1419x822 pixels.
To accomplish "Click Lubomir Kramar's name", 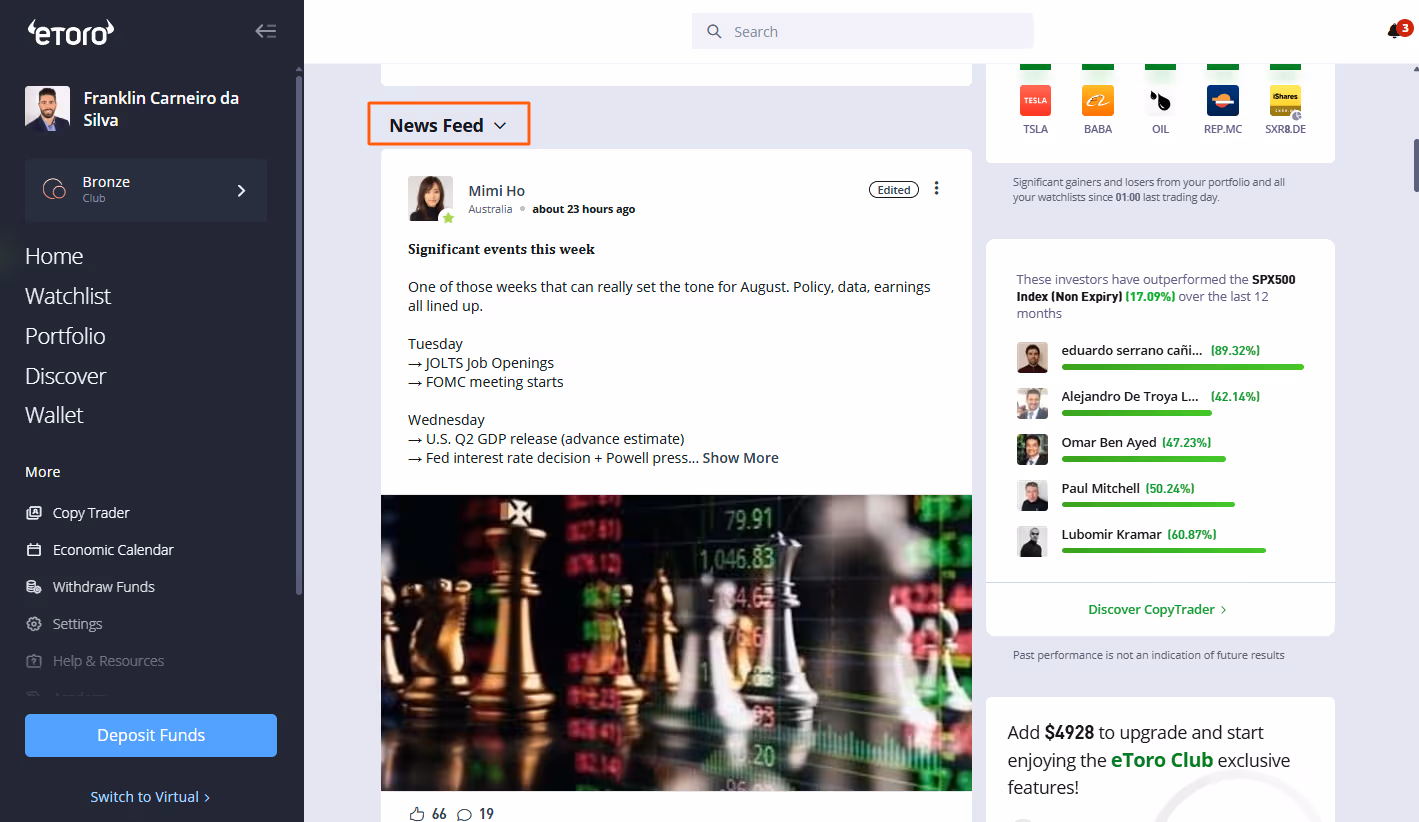I will click(x=1111, y=534).
